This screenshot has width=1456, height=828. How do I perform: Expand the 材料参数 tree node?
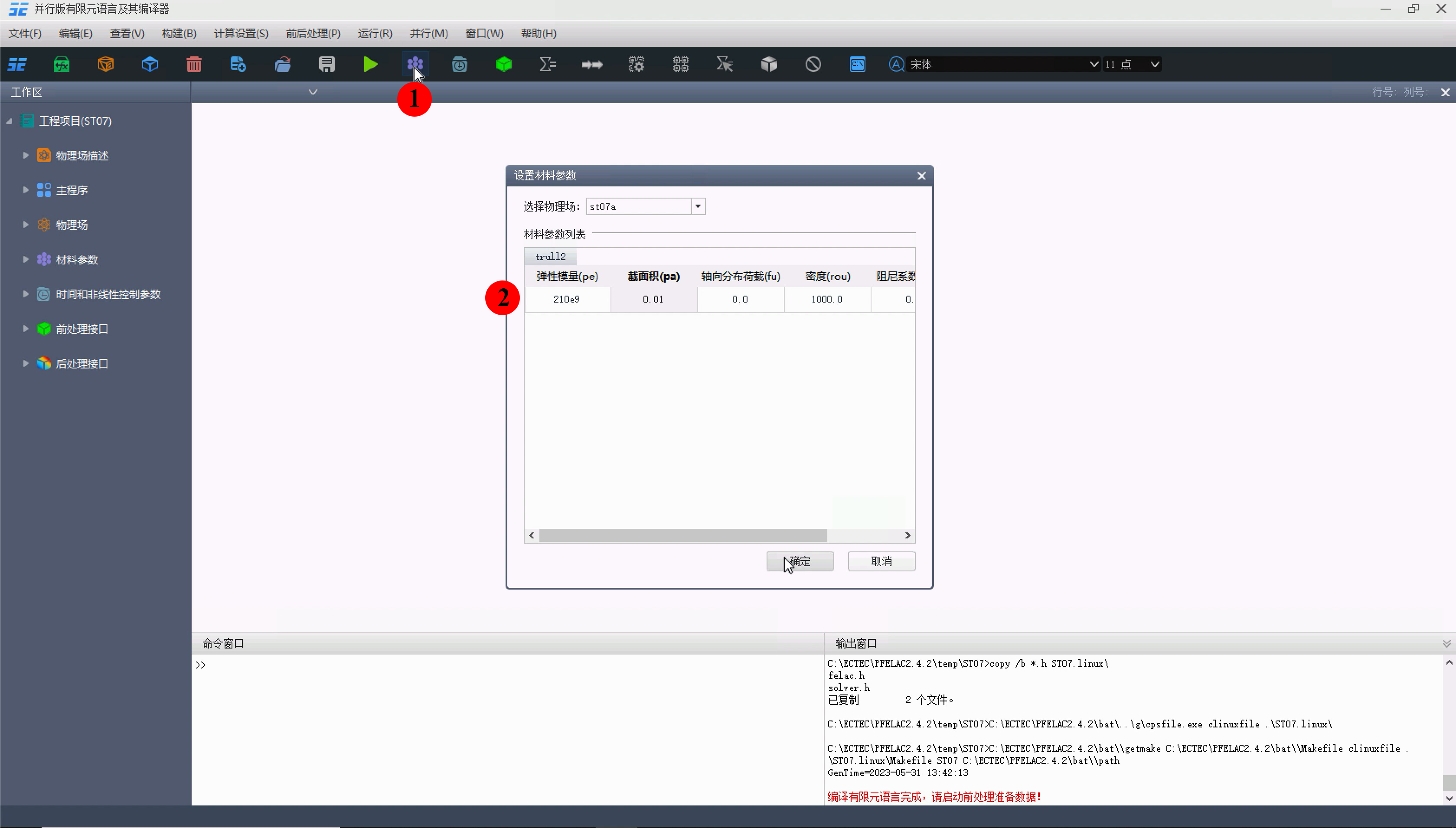pyautogui.click(x=26, y=259)
